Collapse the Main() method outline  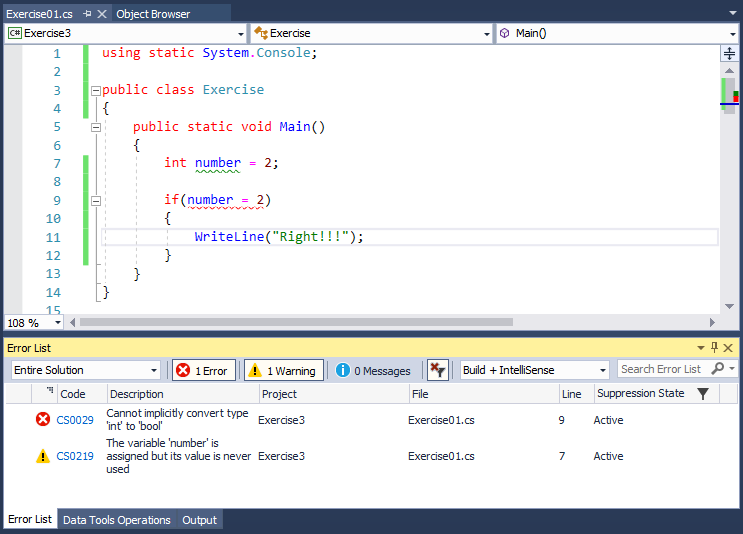[x=96, y=127]
